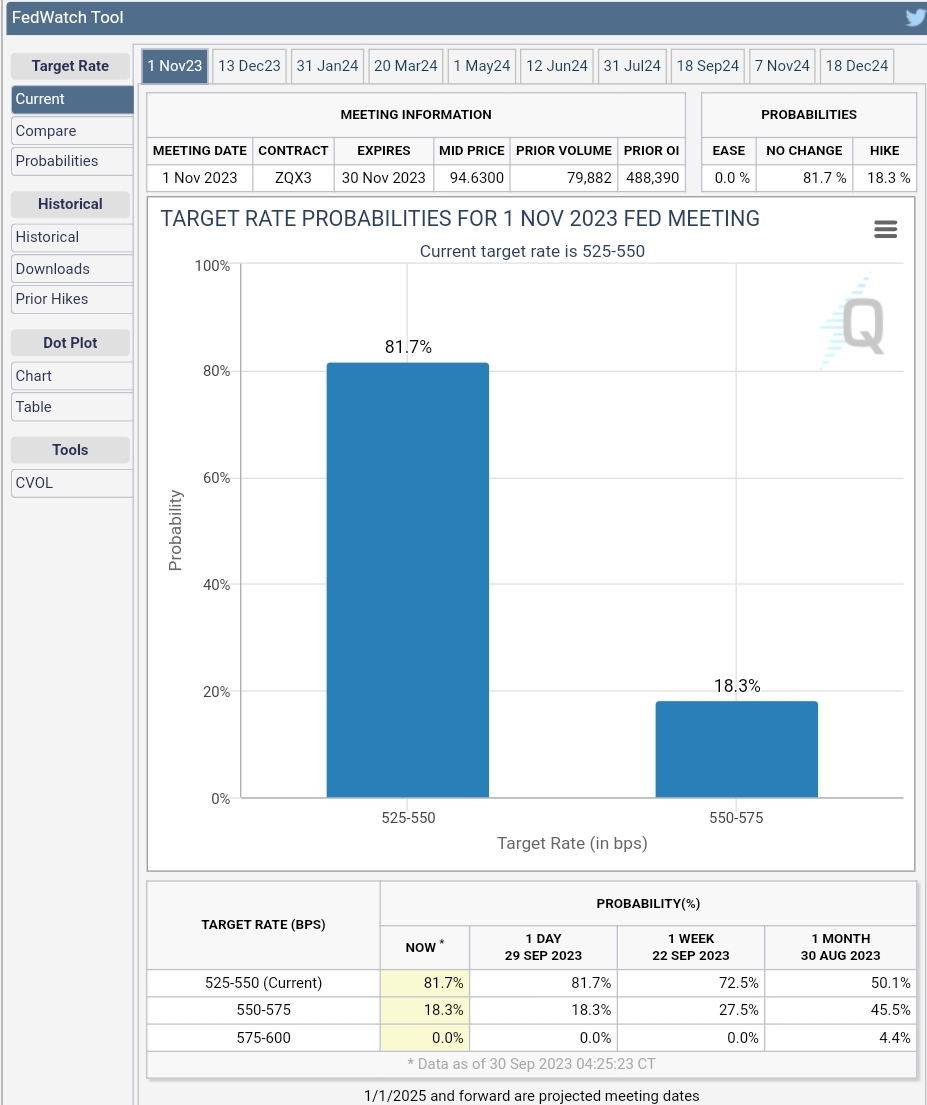Switch to the 31 Jan24 meeting tab
The image size is (927, 1105).
(x=327, y=66)
